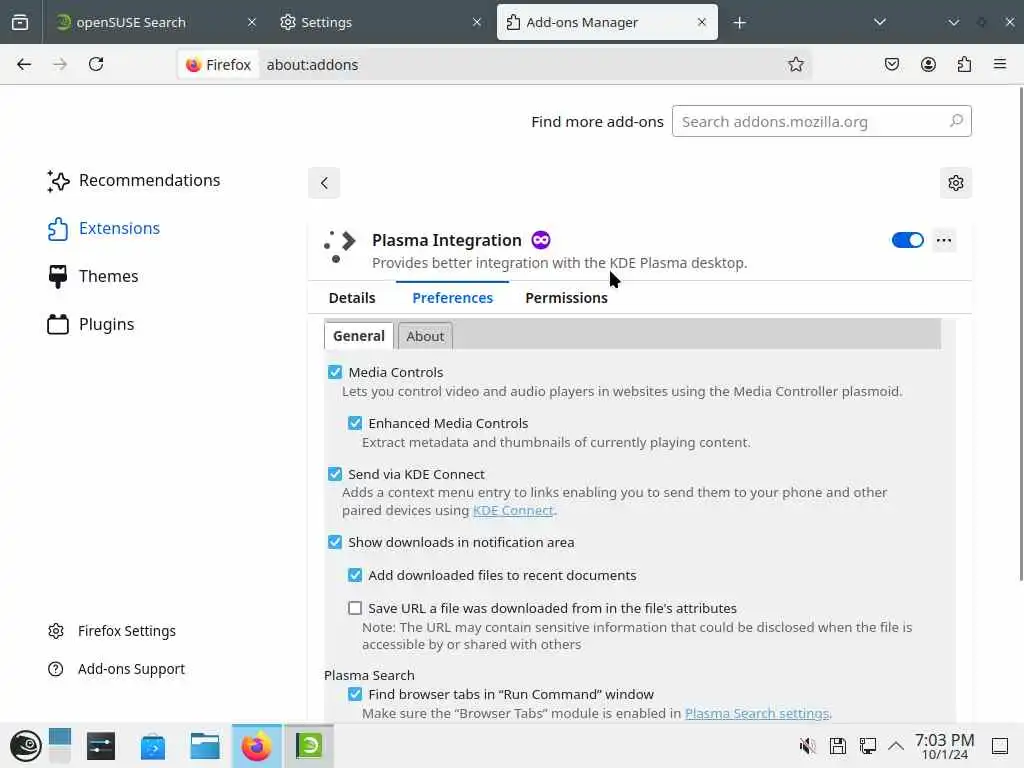Open the Firefox hamburger application menu
Image resolution: width=1024 pixels, height=768 pixels.
[x=1000, y=64]
